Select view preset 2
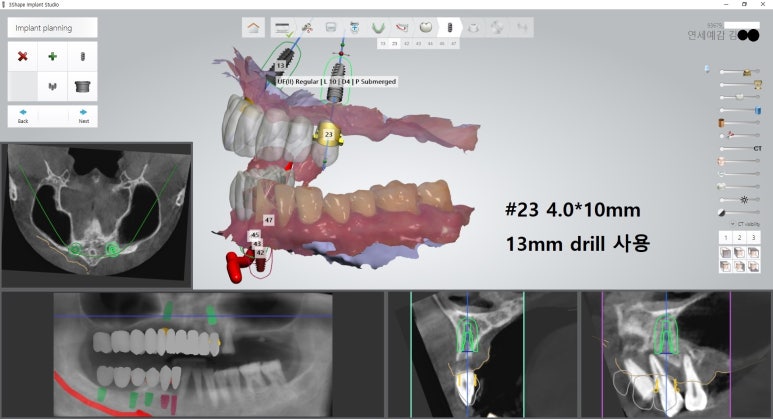This screenshot has width=773, height=419. point(739,237)
